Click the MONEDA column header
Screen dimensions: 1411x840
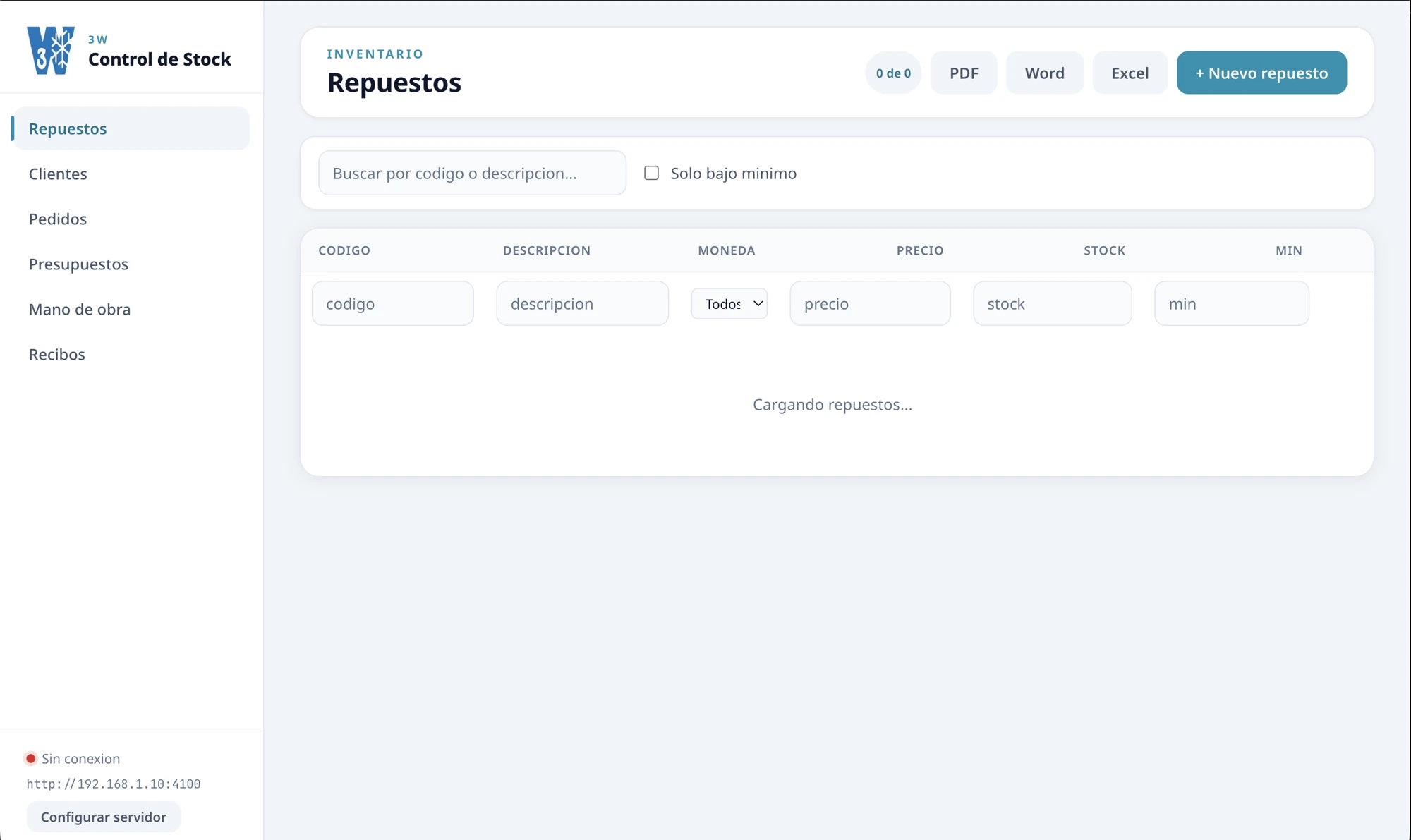coord(727,250)
